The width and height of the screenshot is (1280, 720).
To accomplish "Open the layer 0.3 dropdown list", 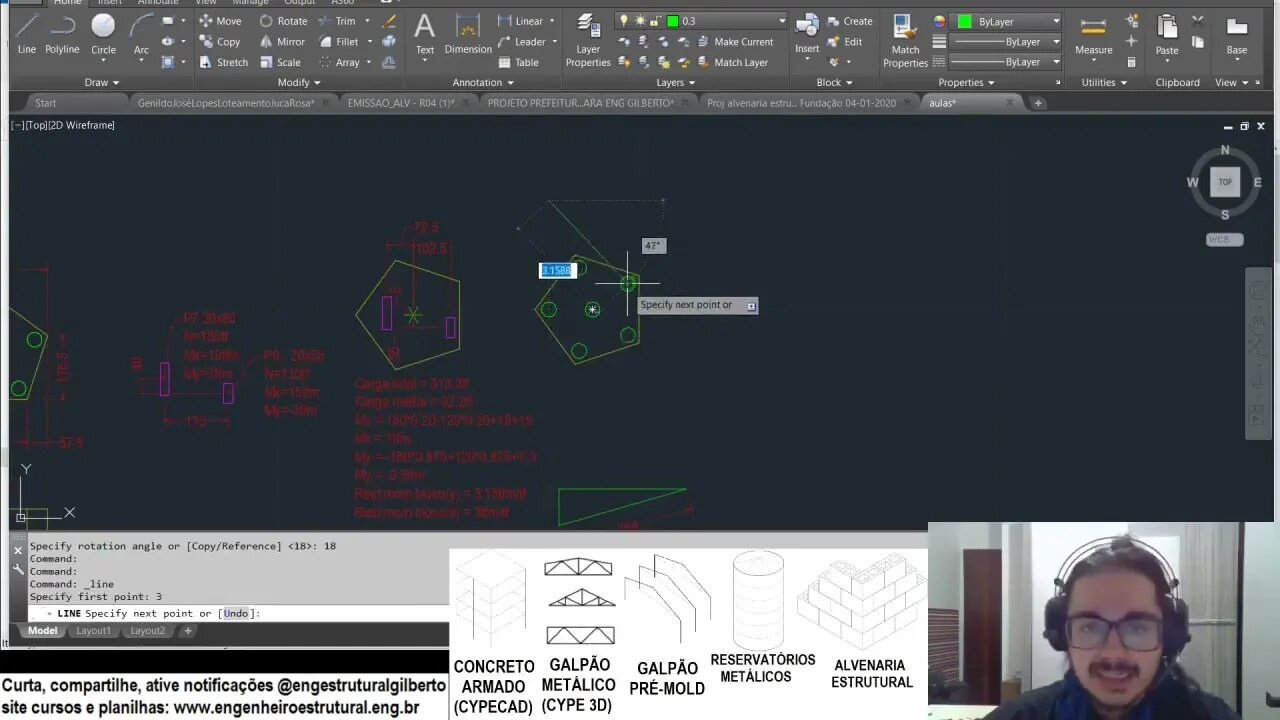I will tap(782, 21).
